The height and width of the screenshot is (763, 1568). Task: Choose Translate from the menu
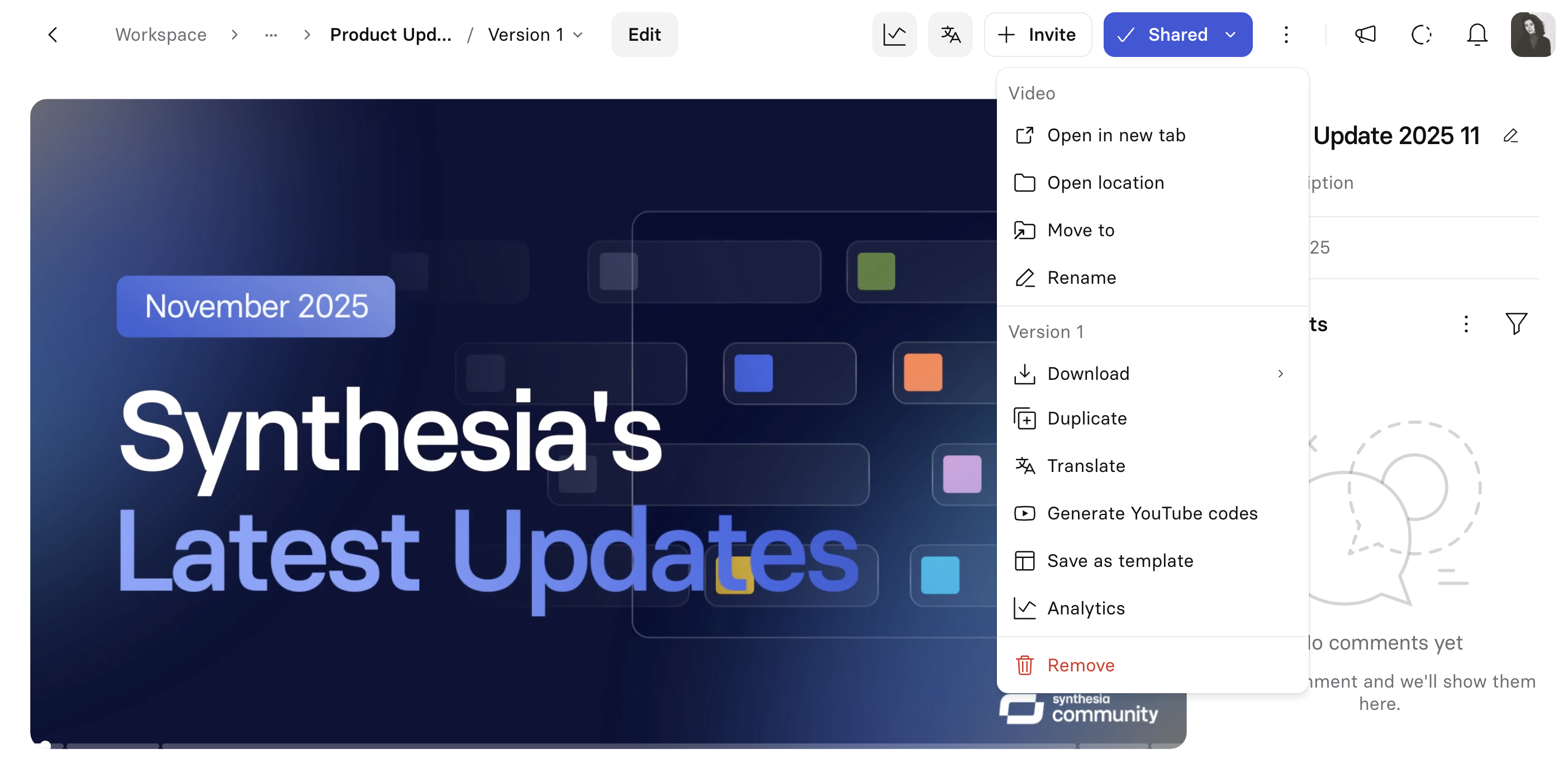[1152, 466]
